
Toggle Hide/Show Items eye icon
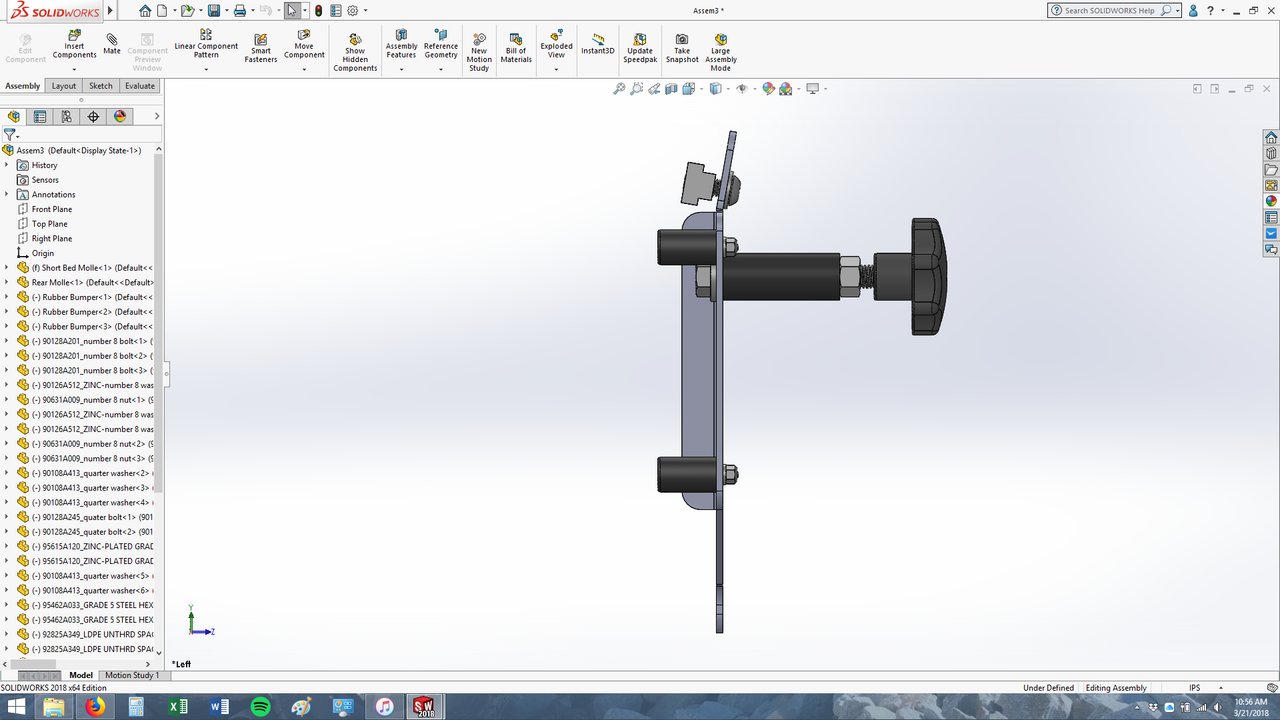[741, 89]
